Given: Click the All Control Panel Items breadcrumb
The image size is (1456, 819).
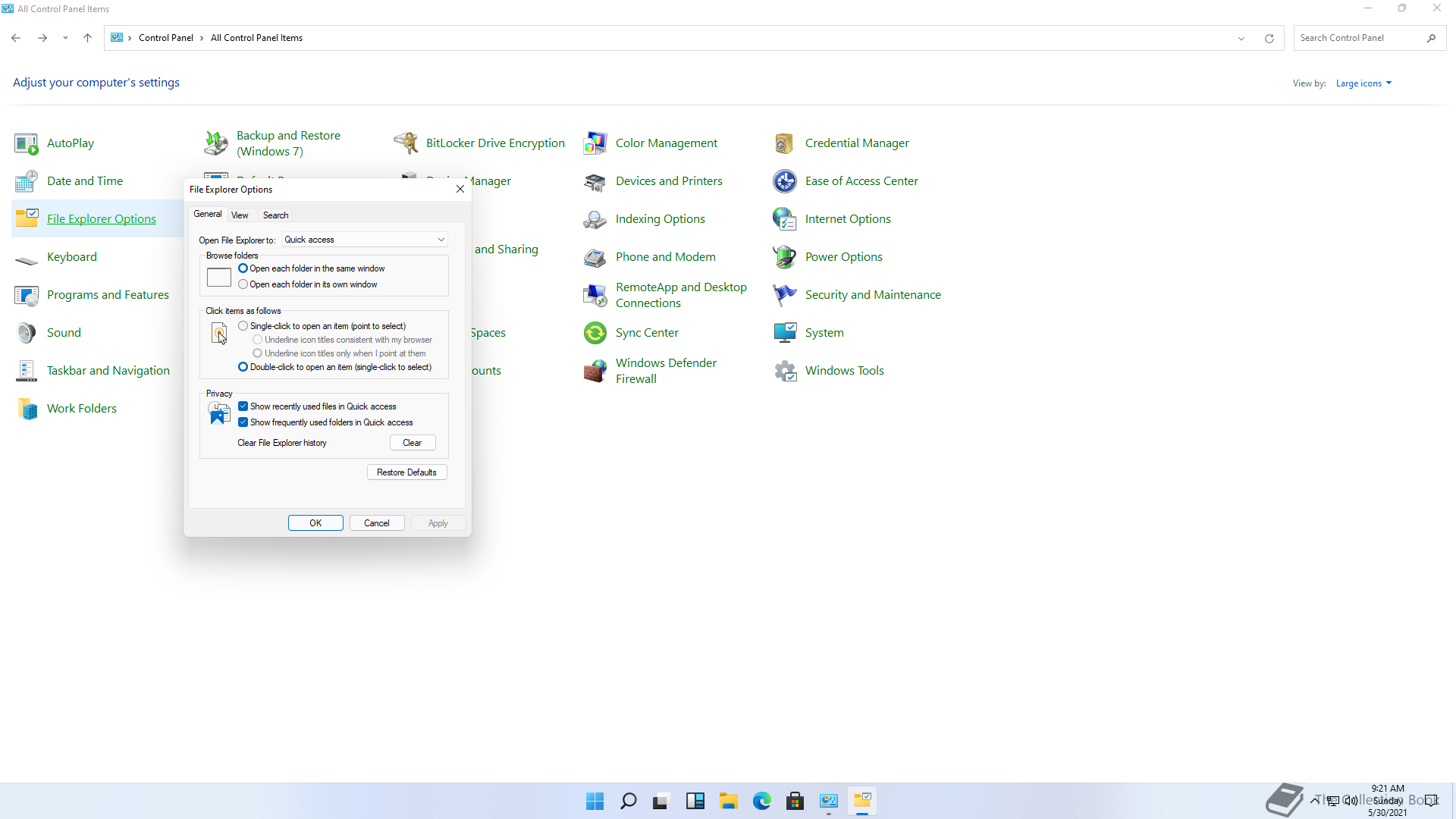Looking at the screenshot, I should coord(256,38).
